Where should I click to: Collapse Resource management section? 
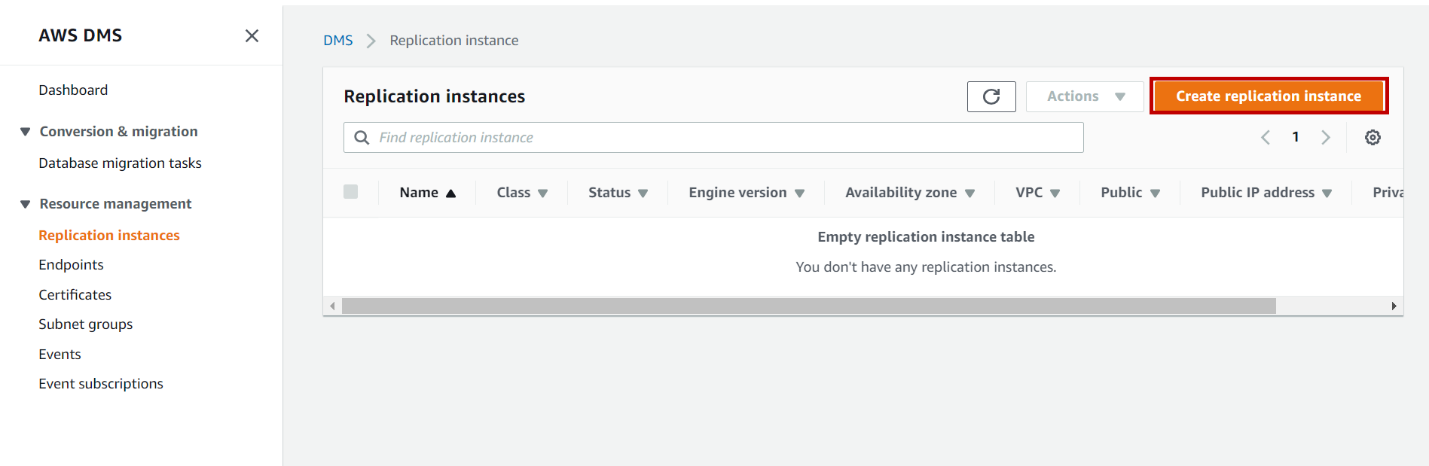point(25,204)
